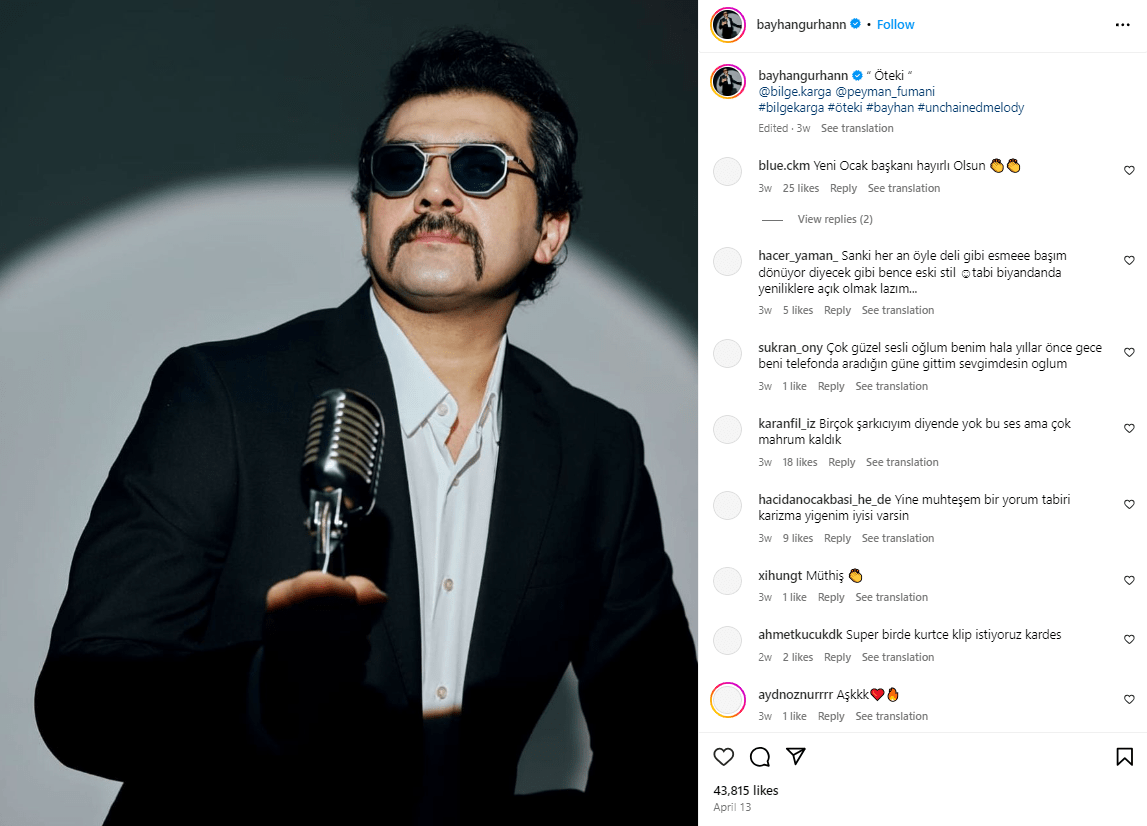Open aydnoznurrrr's story ring avatar
This screenshot has width=1147, height=826.
(728, 699)
